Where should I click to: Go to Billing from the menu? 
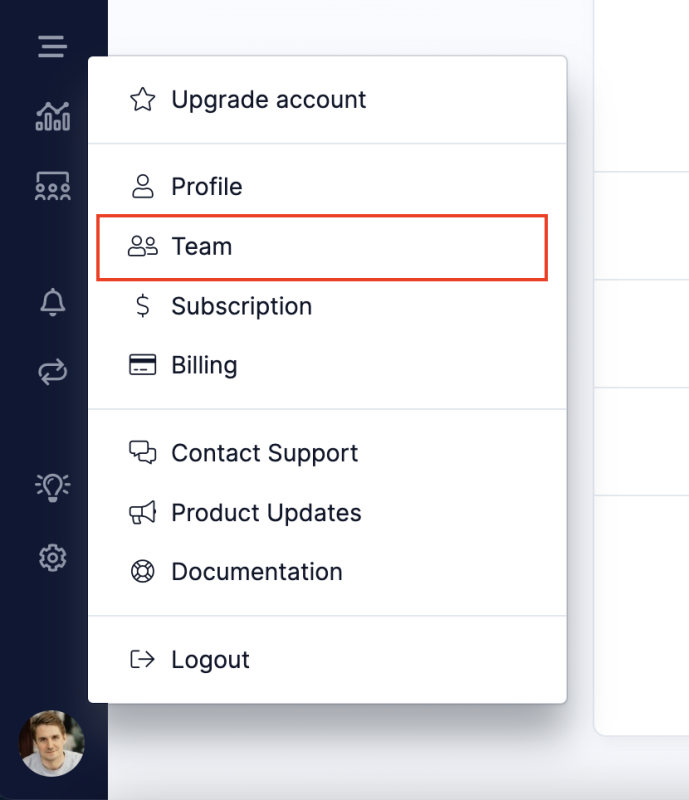point(204,365)
